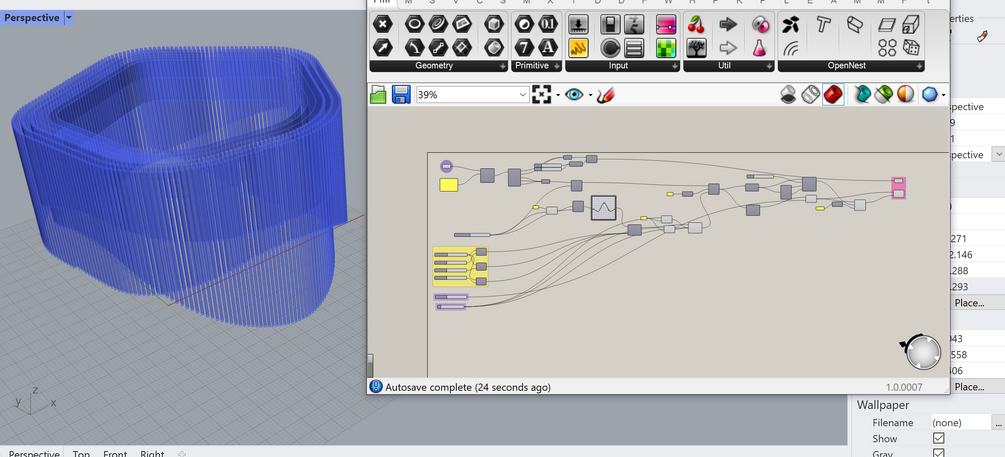This screenshot has width=1005, height=457.
Task: Select the Point parameter icon (hexagon with X)
Action: (383, 25)
